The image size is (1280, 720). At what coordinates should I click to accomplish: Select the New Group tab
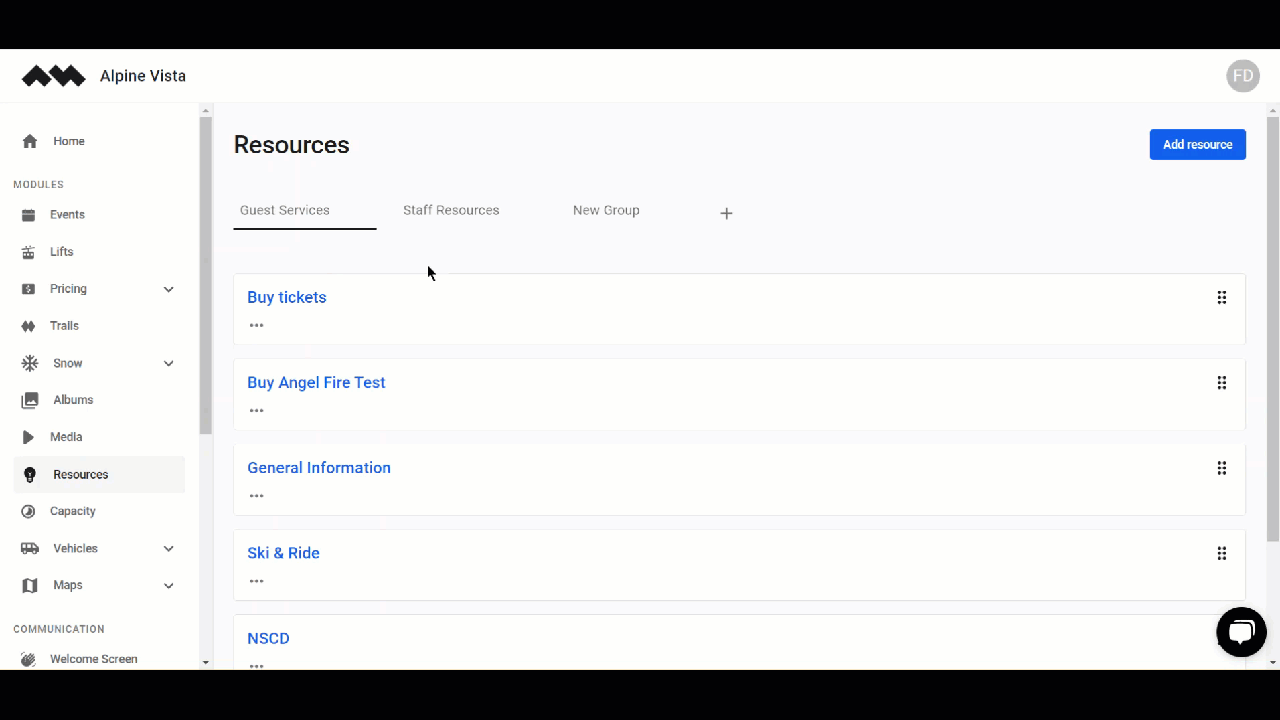(x=606, y=210)
